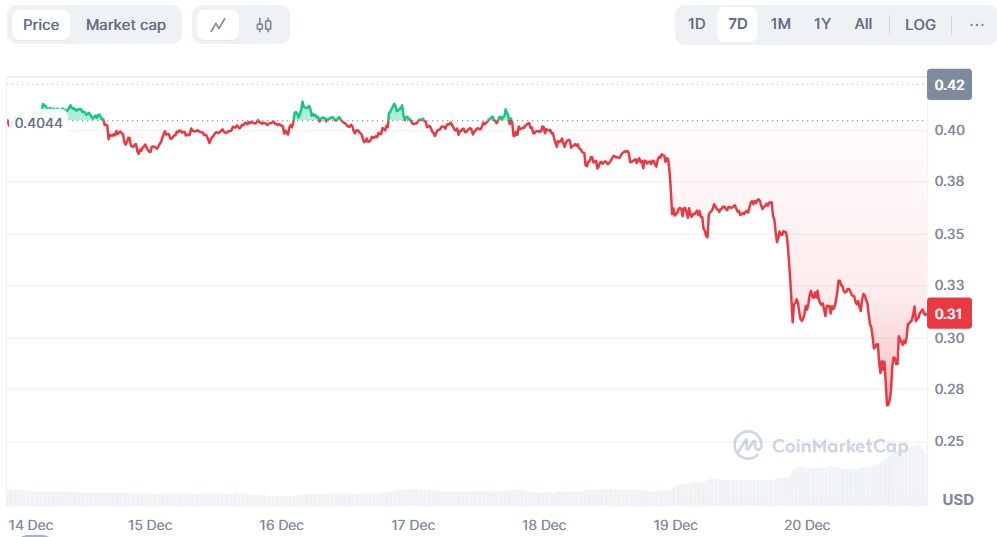Switch to line chart view icon
Screen dimensions: 997x537
[218, 25]
